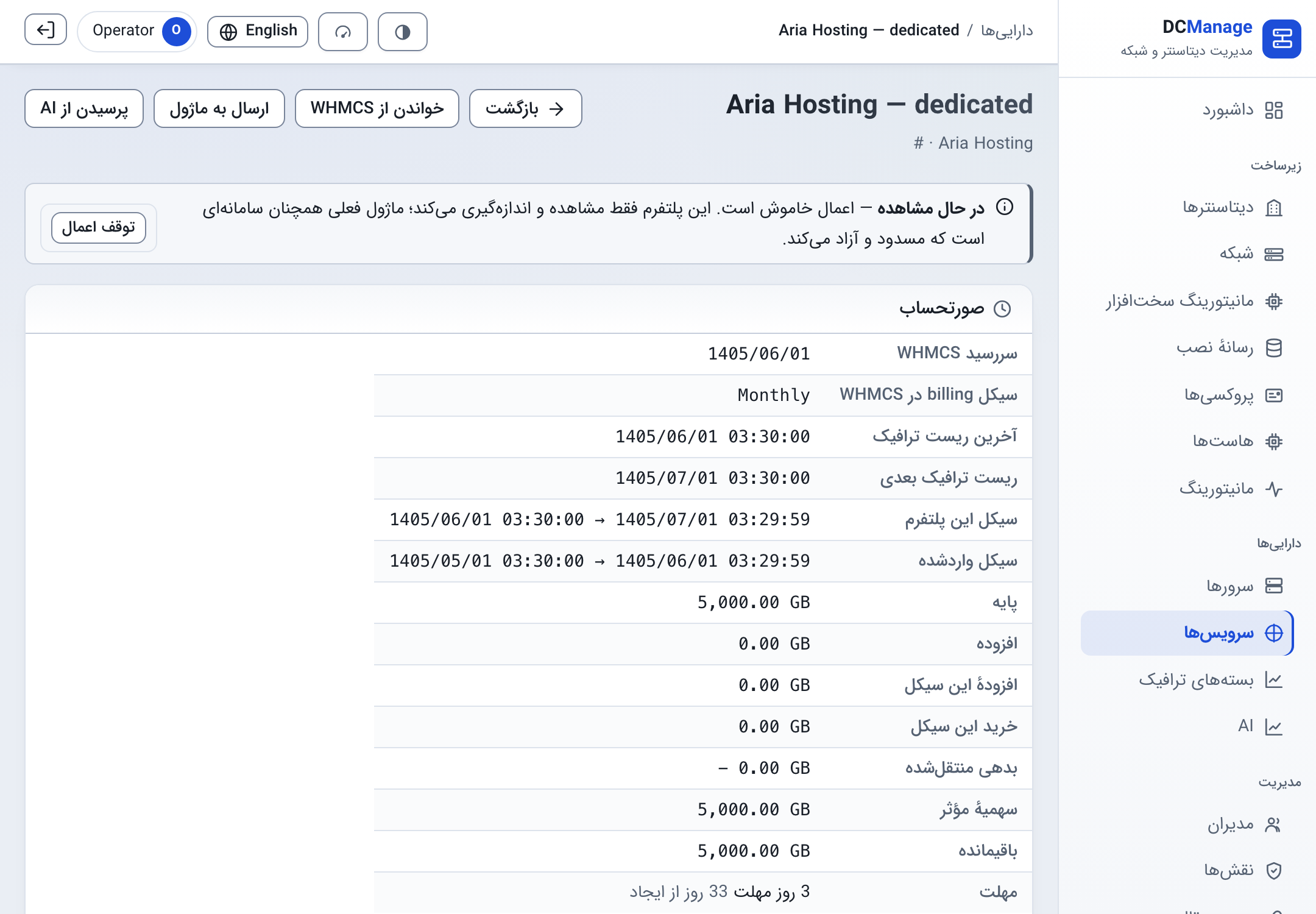The height and width of the screenshot is (914, 1316).
Task: Open مانیتورینگ سخت‌افزار hardware monitoring item
Action: (1187, 300)
